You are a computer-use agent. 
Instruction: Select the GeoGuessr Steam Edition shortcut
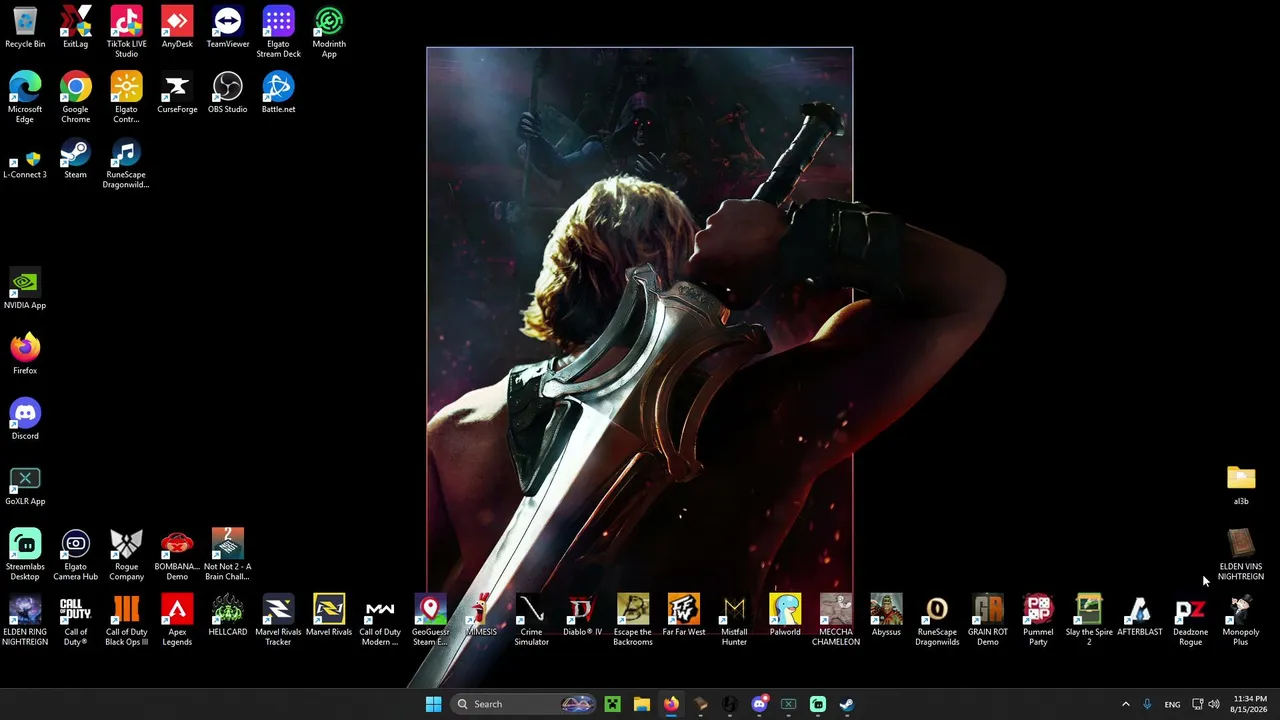click(430, 620)
